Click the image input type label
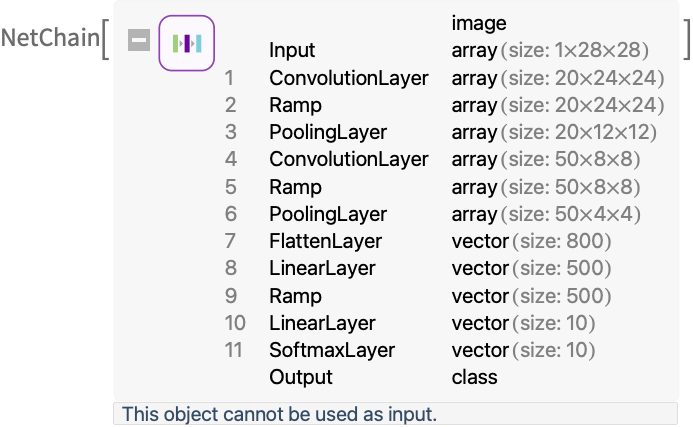693x427 pixels. [479, 23]
